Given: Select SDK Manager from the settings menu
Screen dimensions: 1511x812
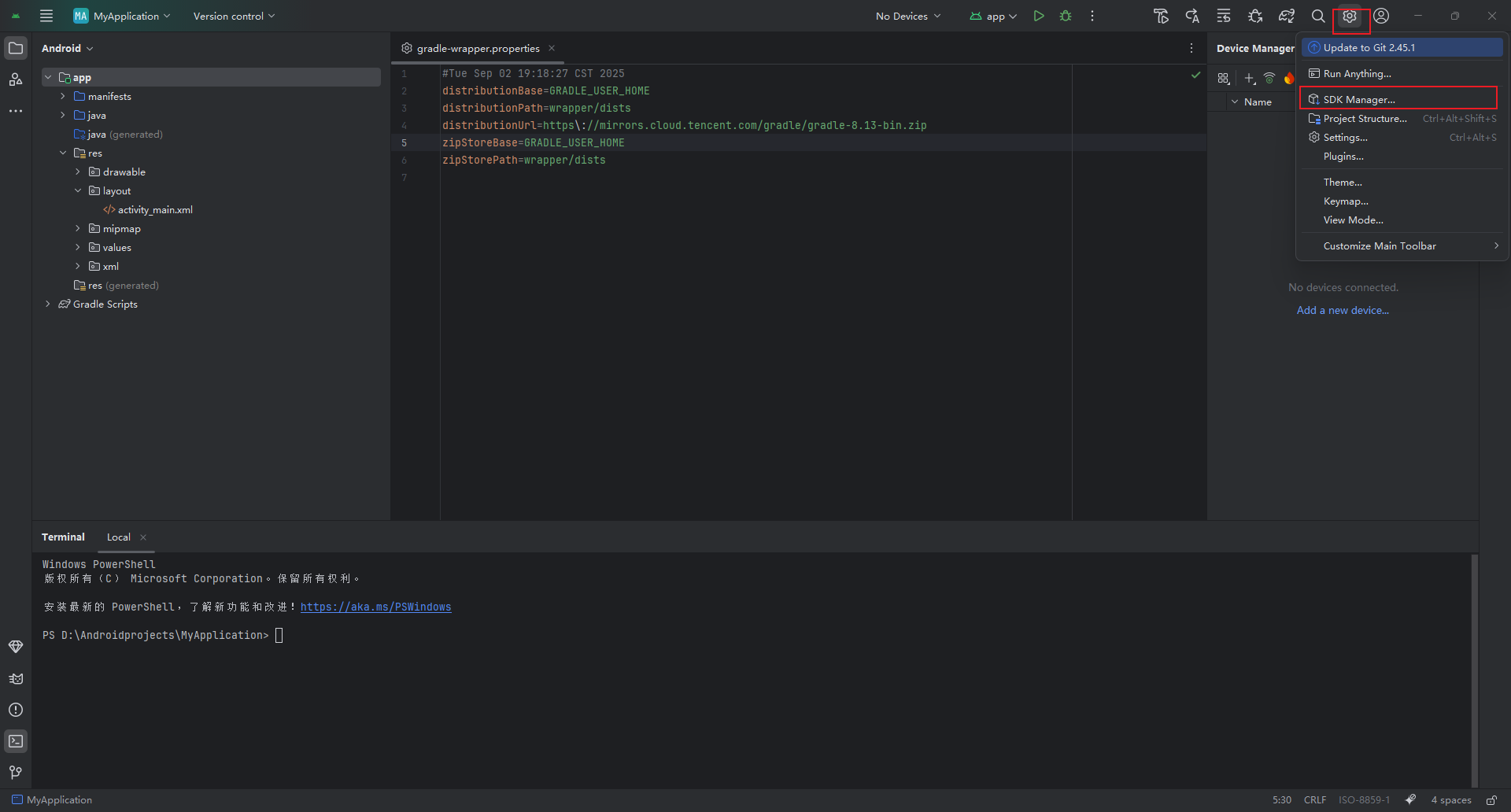Looking at the screenshot, I should [x=1360, y=99].
